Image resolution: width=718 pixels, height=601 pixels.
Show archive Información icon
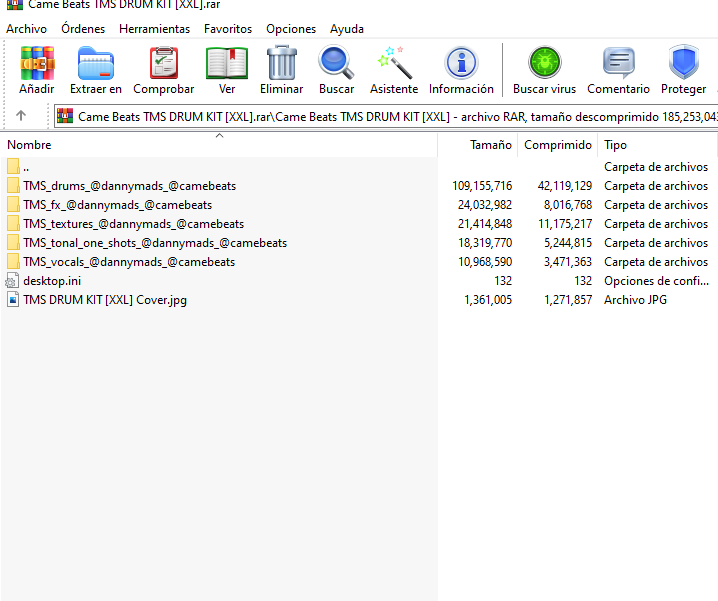point(461,63)
